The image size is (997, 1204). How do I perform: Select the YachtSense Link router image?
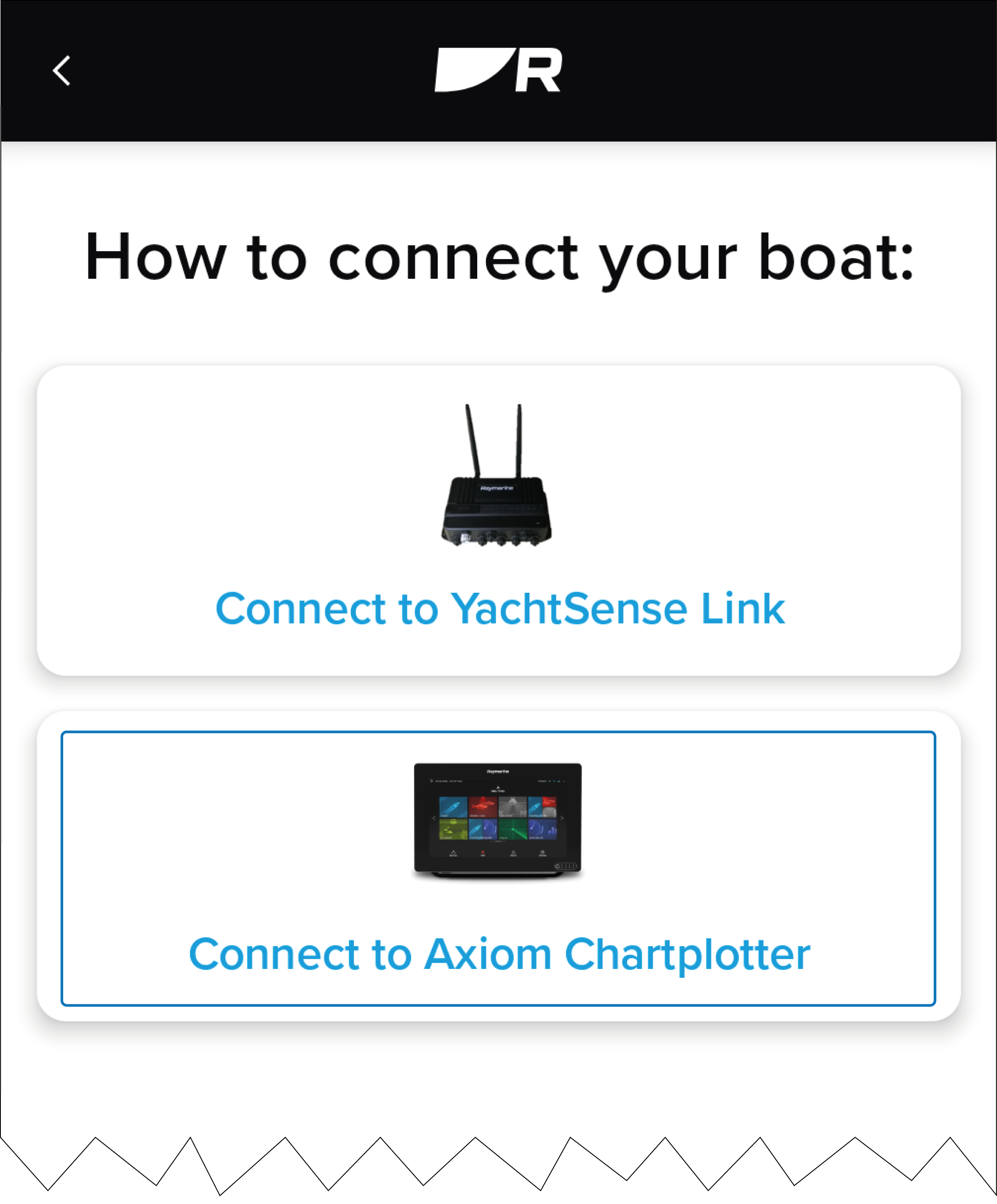(x=497, y=475)
